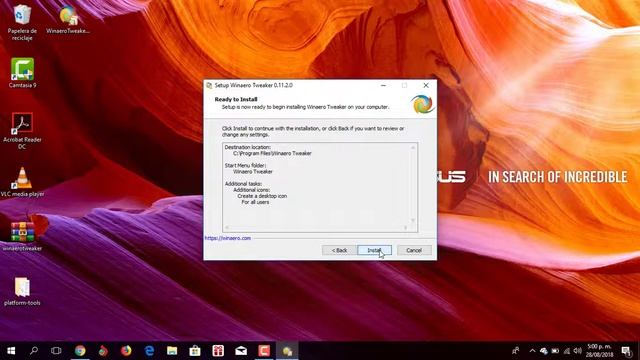The height and width of the screenshot is (360, 640).
Task: Cancel the Winaero Tweaker setup
Action: 414,250
